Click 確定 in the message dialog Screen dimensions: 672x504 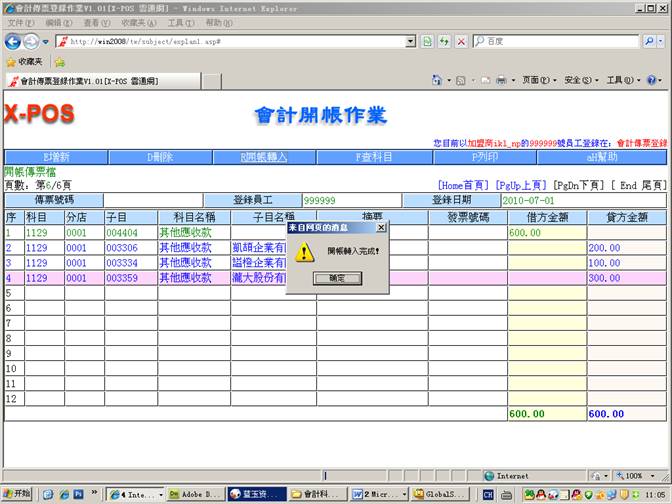point(336,278)
